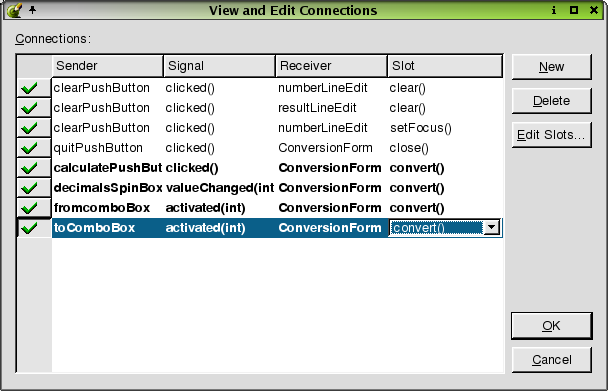Open the convert() slot dropdown arrow
The width and height of the screenshot is (608, 391).
click(x=491, y=228)
